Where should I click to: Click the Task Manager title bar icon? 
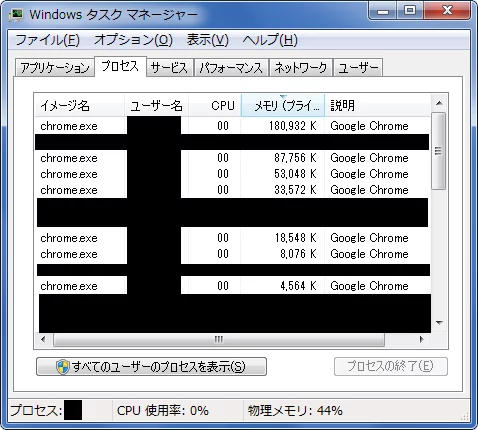click(x=16, y=15)
